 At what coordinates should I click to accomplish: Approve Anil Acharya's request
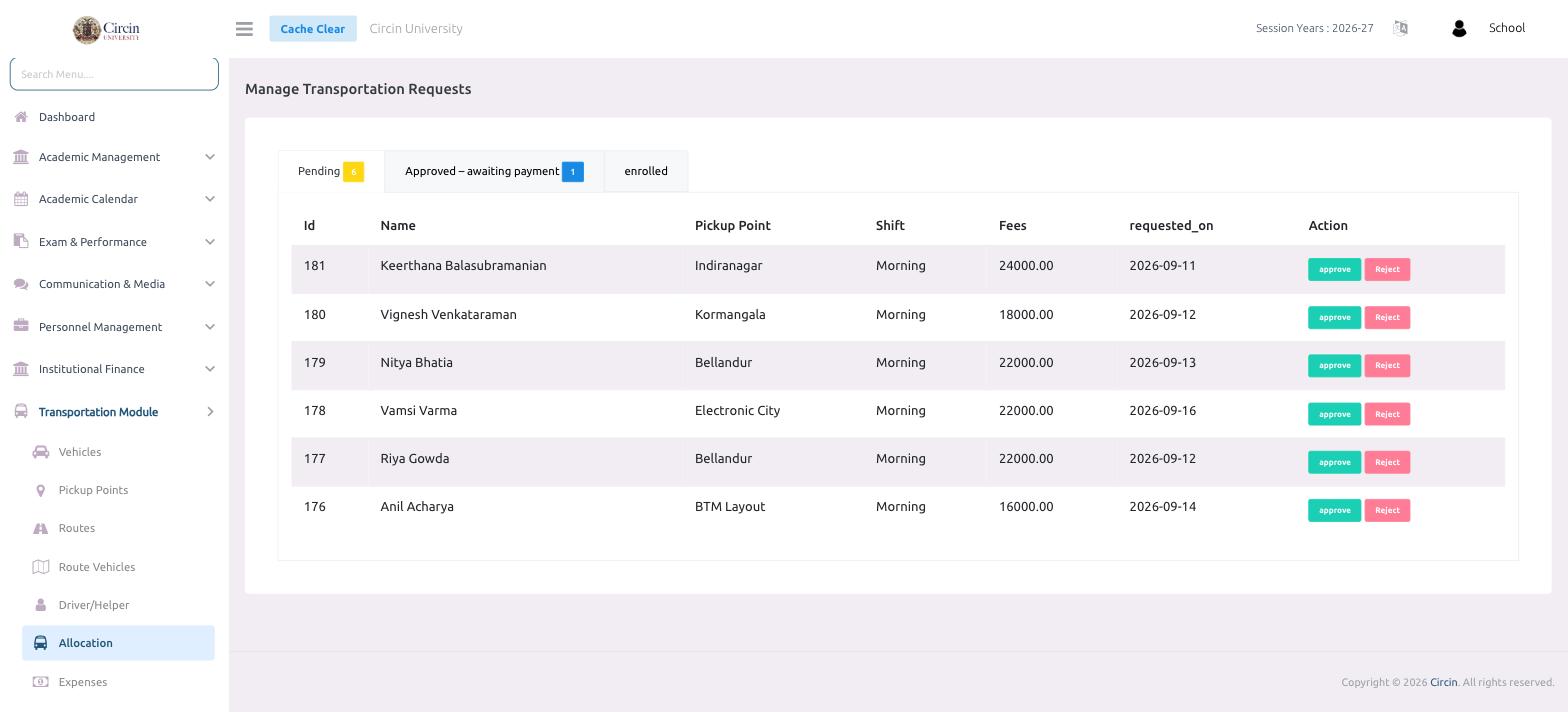point(1334,510)
